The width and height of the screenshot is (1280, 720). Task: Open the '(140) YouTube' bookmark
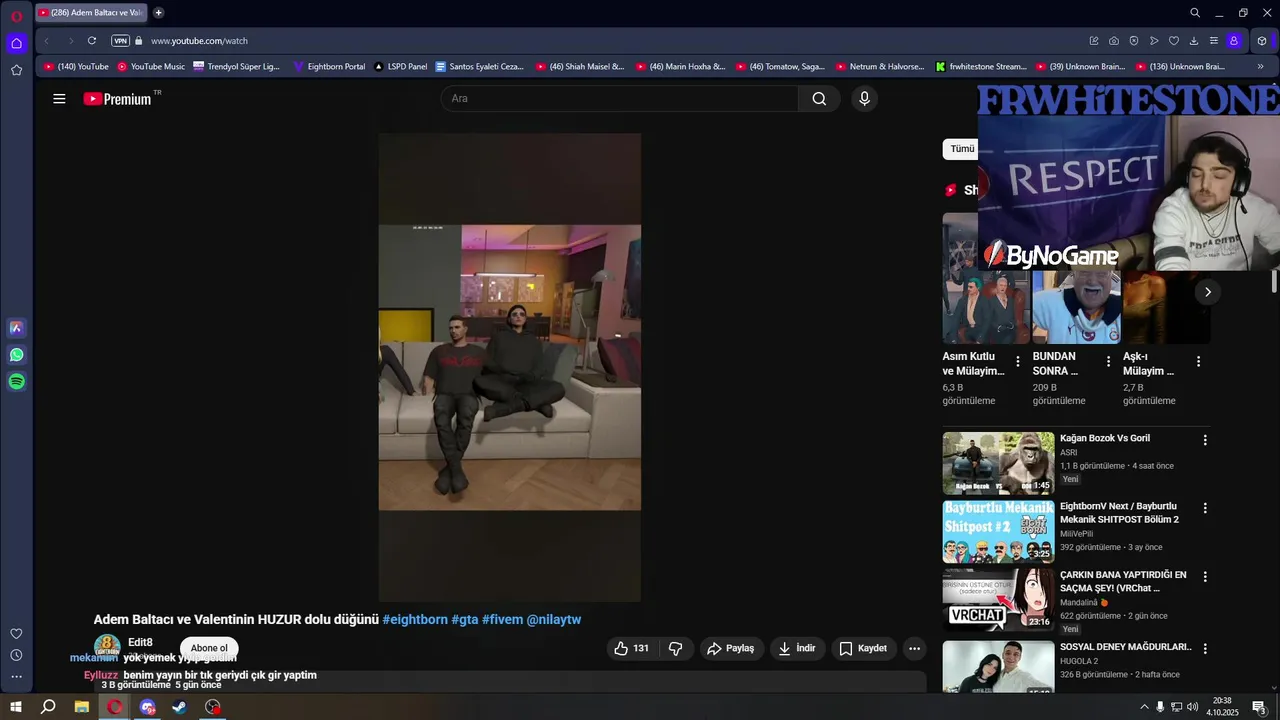point(76,67)
